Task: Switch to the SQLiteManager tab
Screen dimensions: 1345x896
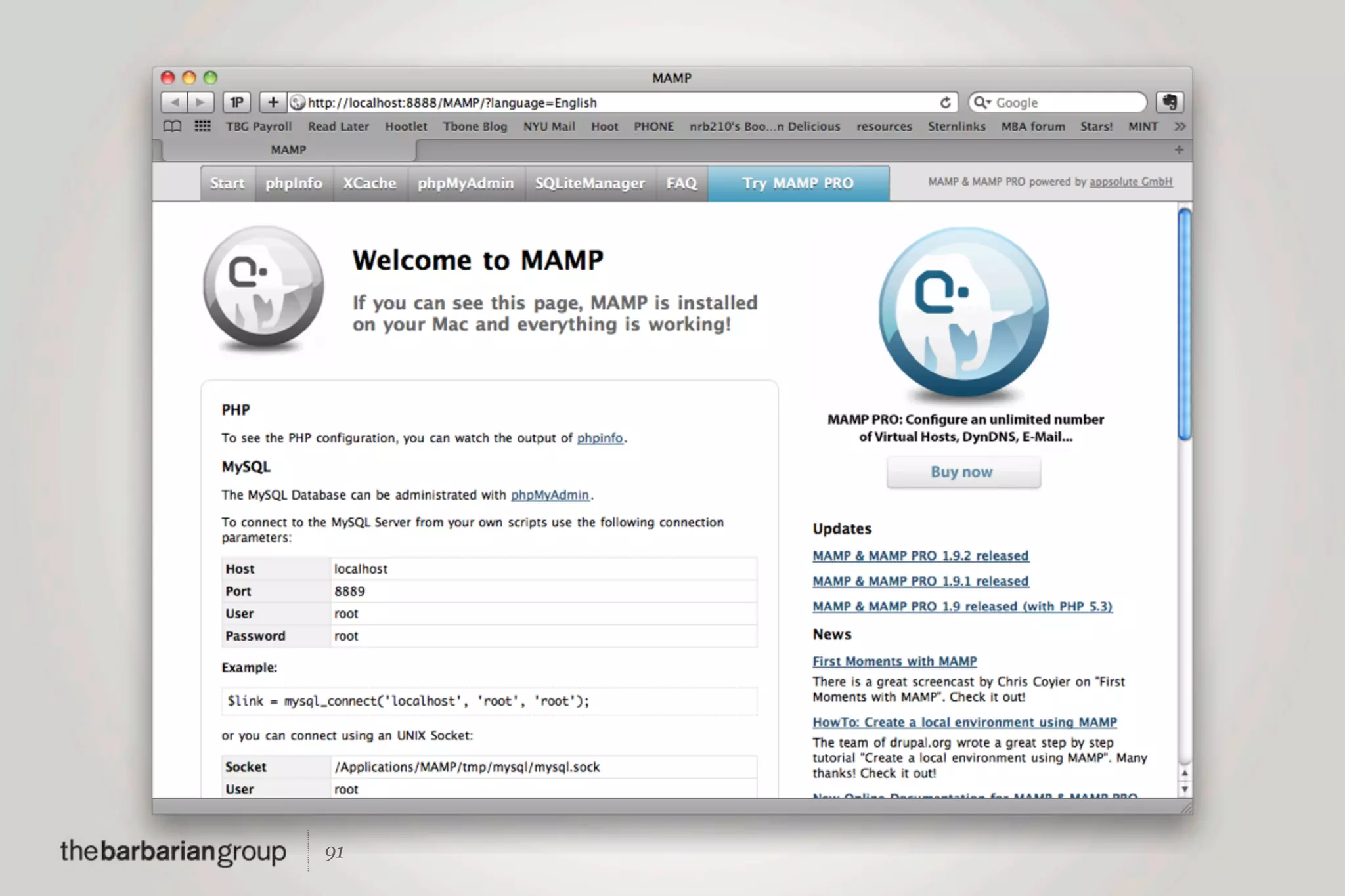Action: (589, 183)
